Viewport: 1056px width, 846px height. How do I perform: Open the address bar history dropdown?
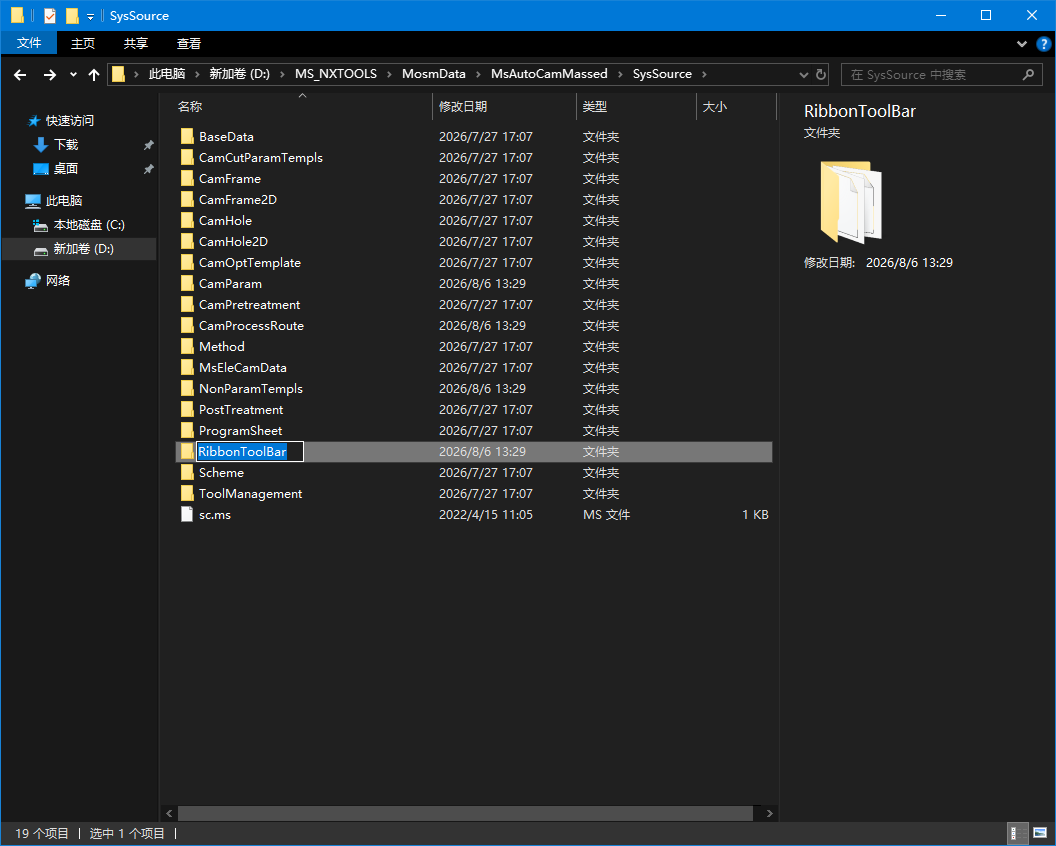(803, 75)
